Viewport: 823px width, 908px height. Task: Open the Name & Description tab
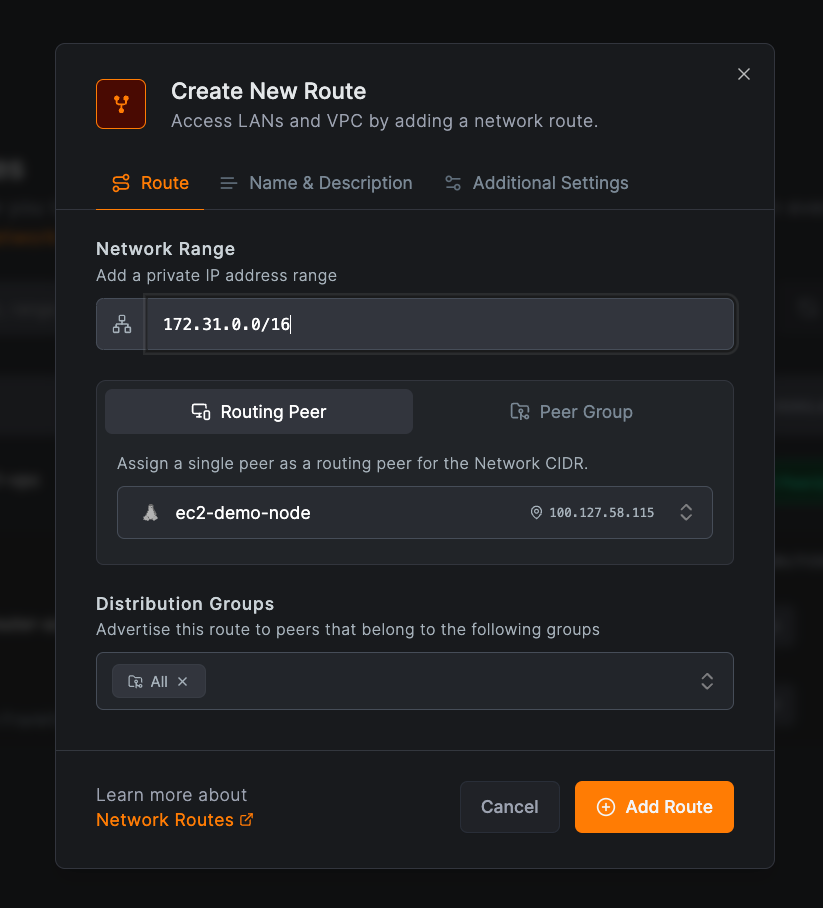[x=316, y=183]
